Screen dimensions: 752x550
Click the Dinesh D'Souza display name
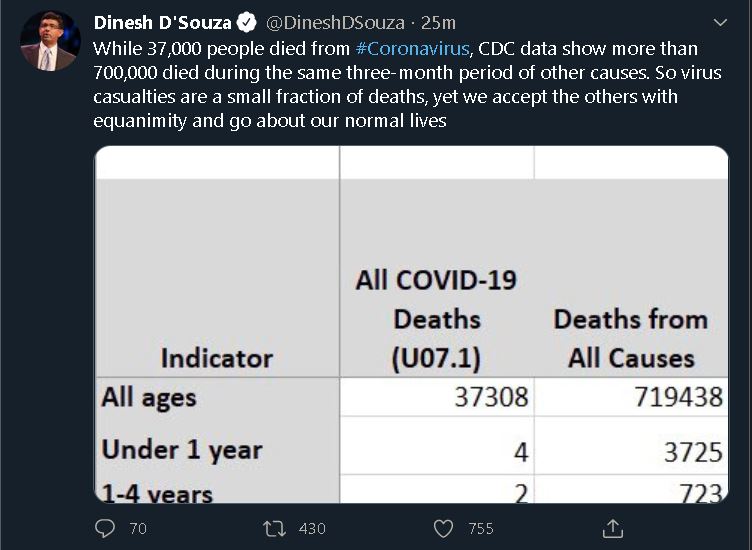163,23
